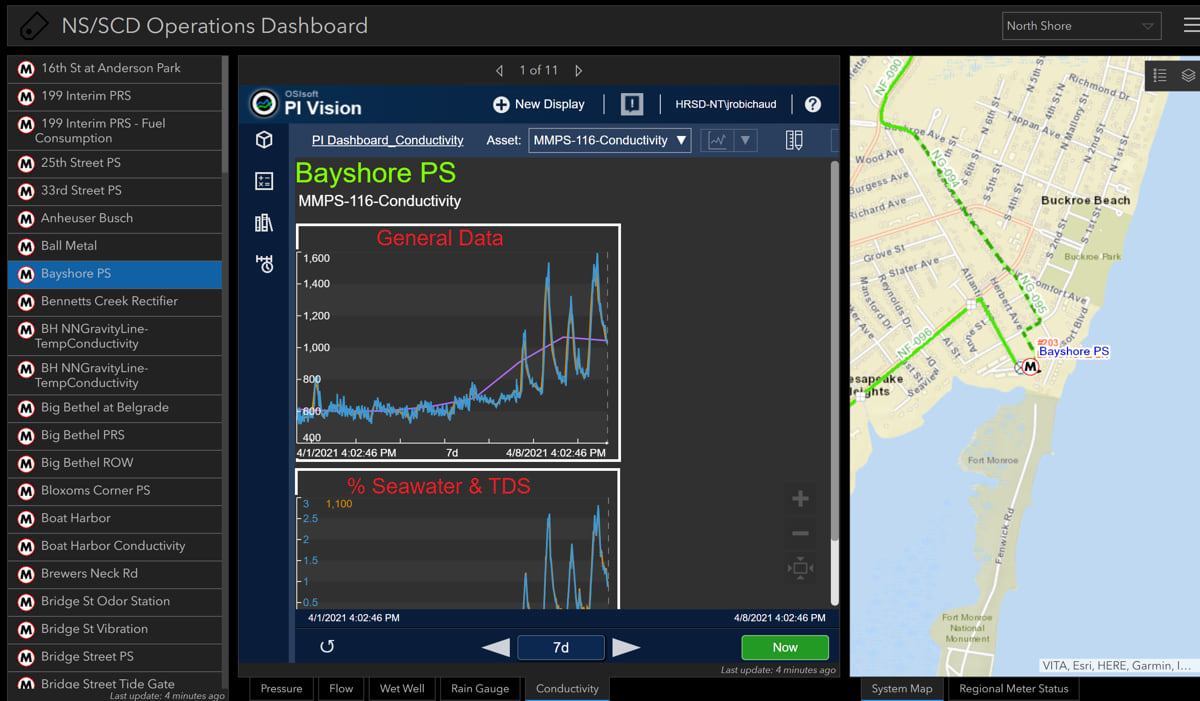This screenshot has width=1200, height=701.
Task: Switch to the Regional Meter Status tab
Action: coord(1014,688)
